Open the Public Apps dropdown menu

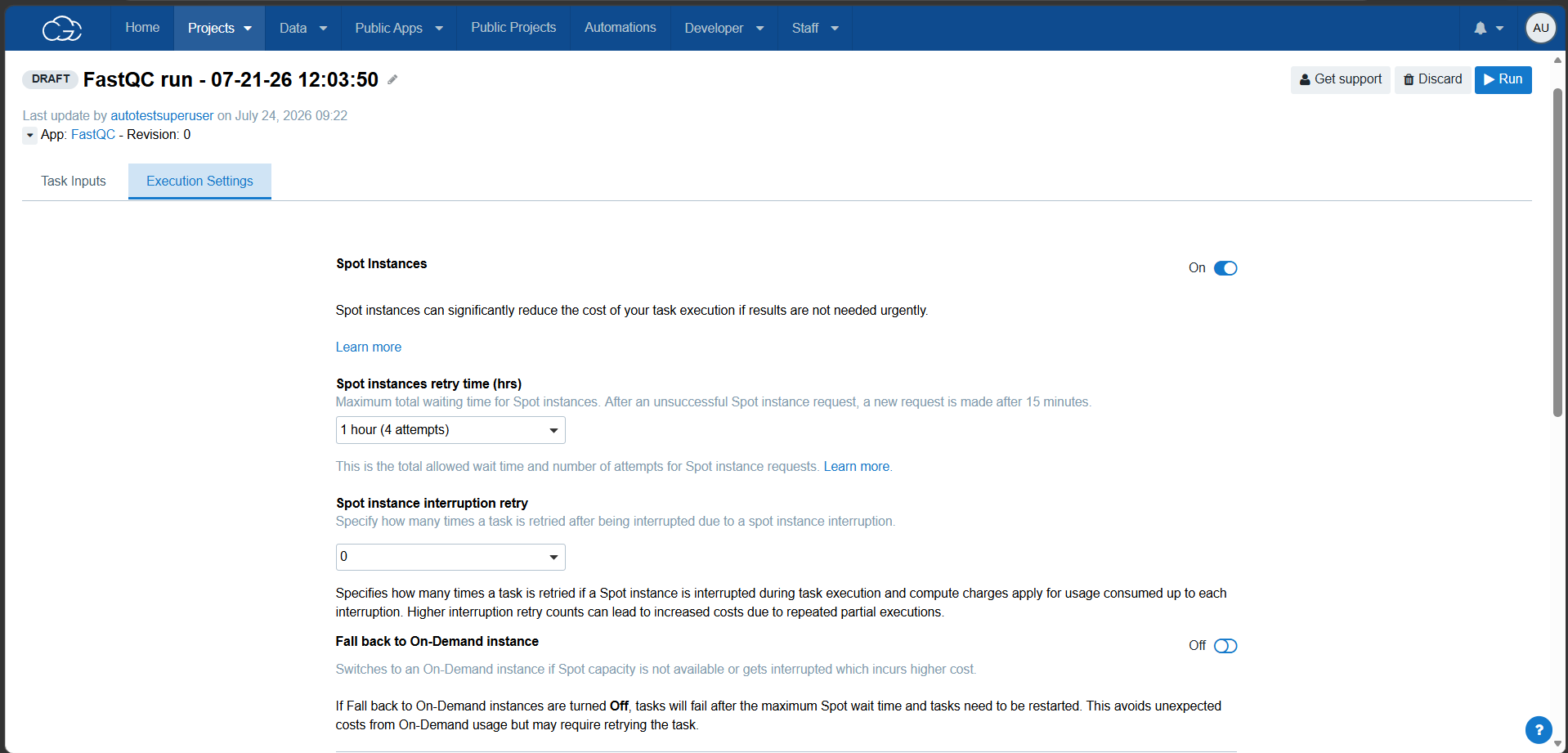pos(399,28)
